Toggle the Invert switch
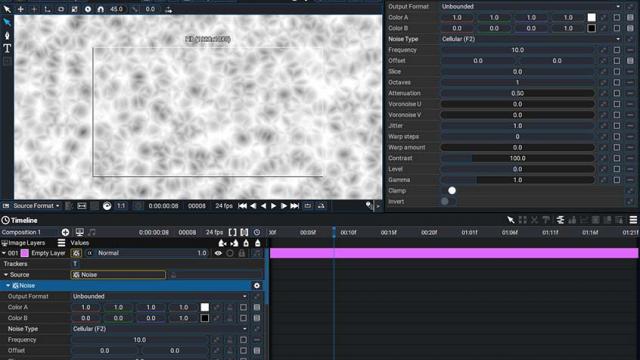This screenshot has height=360, width=640. pos(448,201)
